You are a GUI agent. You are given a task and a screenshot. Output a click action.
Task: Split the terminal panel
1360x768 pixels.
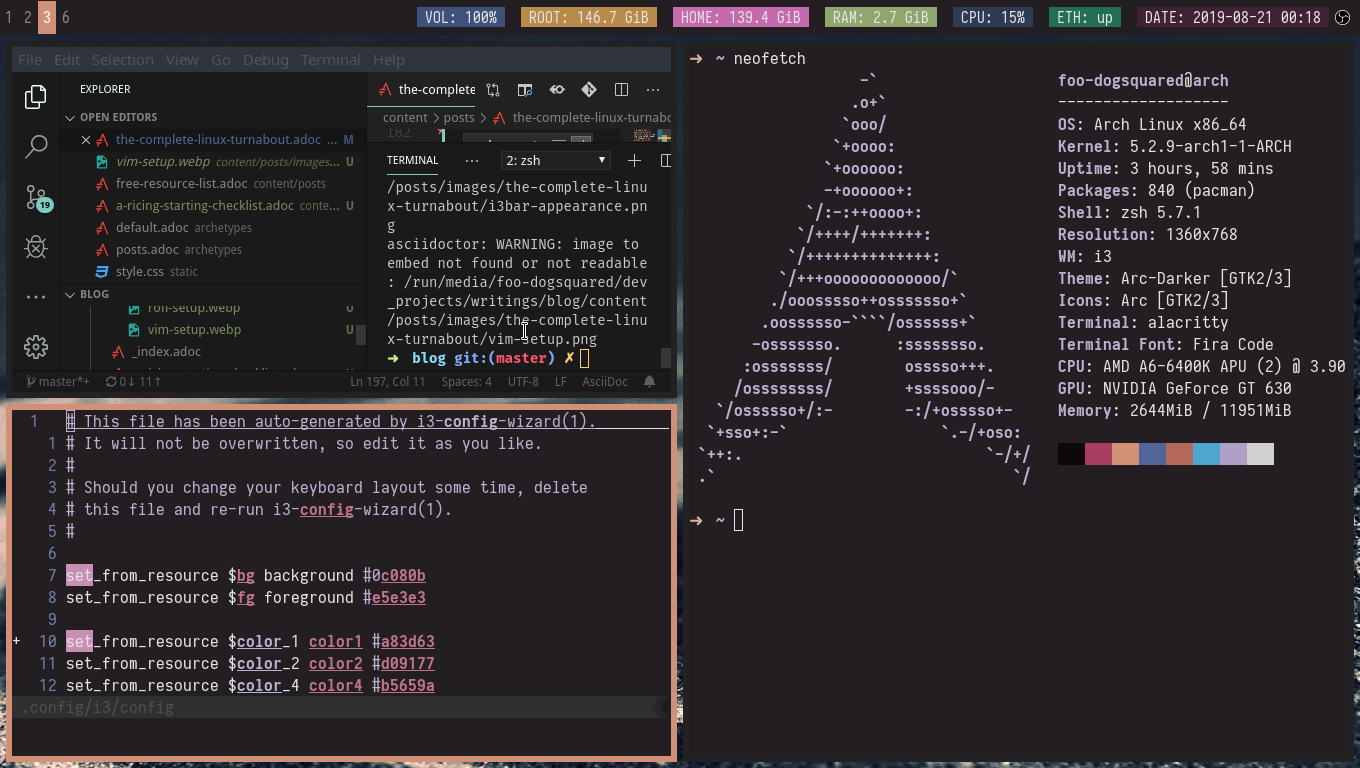point(666,160)
